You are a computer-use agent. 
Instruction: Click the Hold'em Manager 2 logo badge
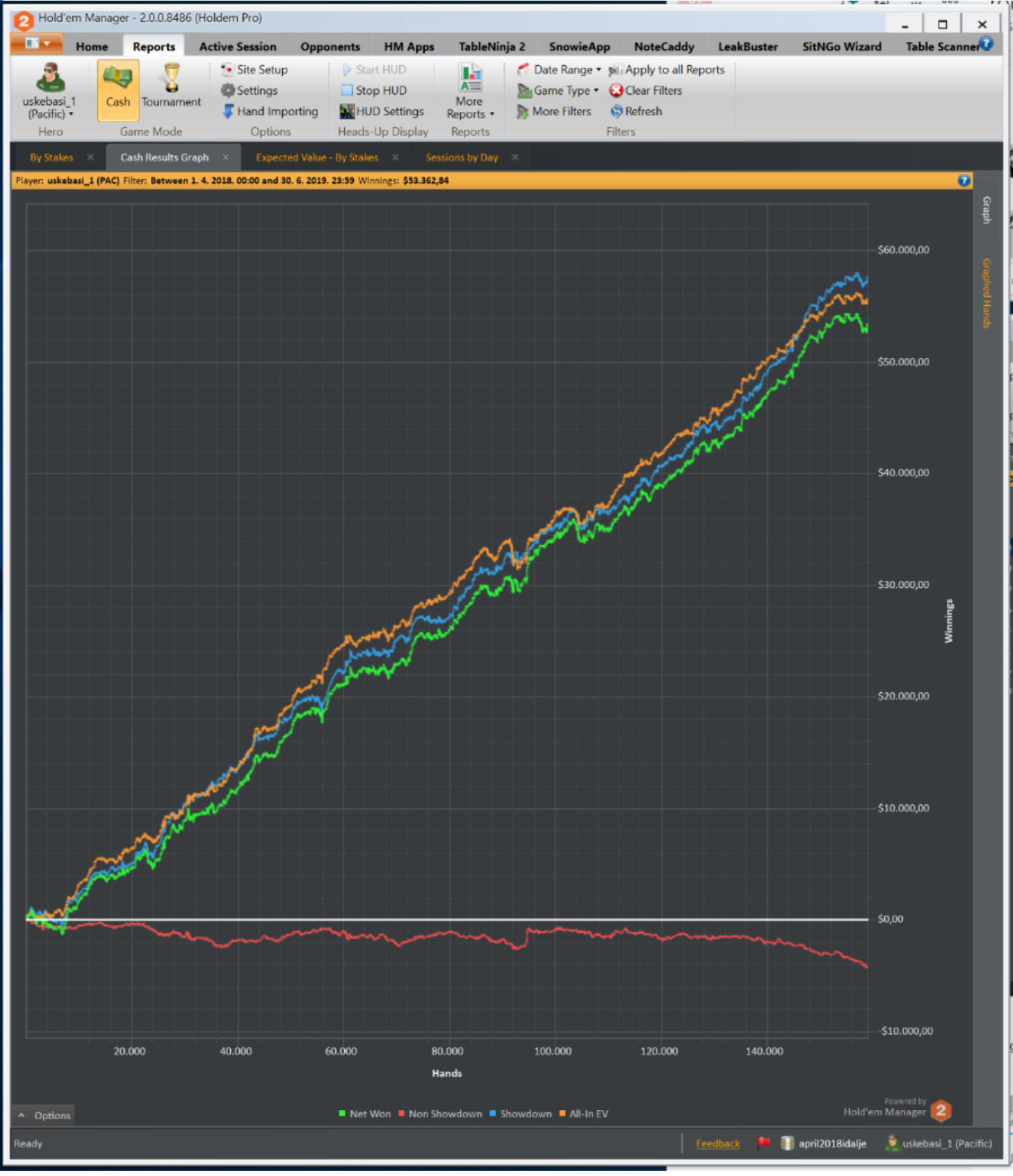941,1111
